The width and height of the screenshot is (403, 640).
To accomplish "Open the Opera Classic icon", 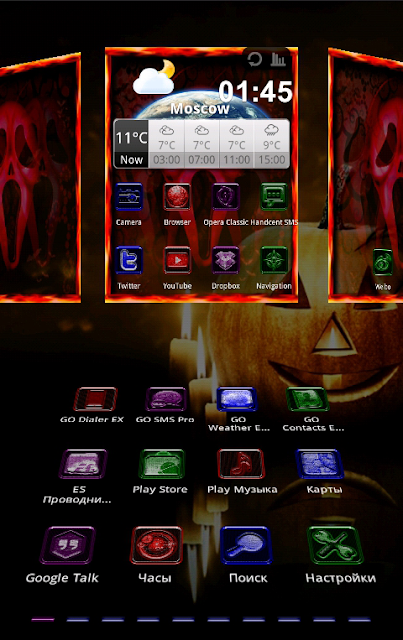I will 225,197.
